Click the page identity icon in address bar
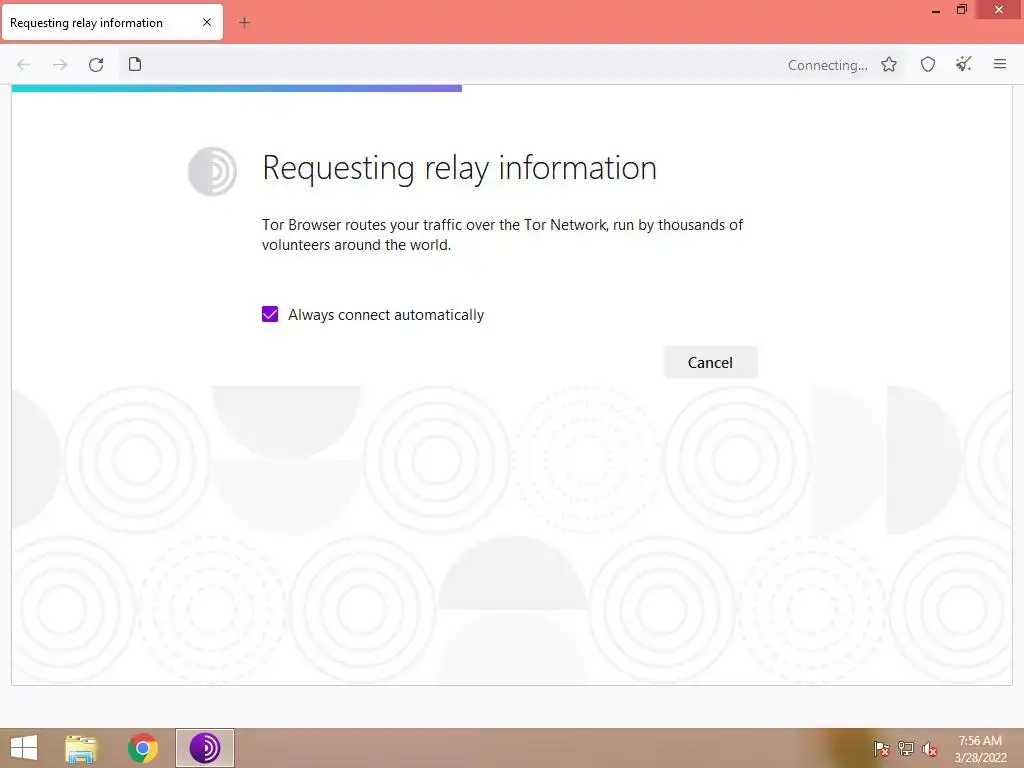This screenshot has height=768, width=1024. [135, 64]
